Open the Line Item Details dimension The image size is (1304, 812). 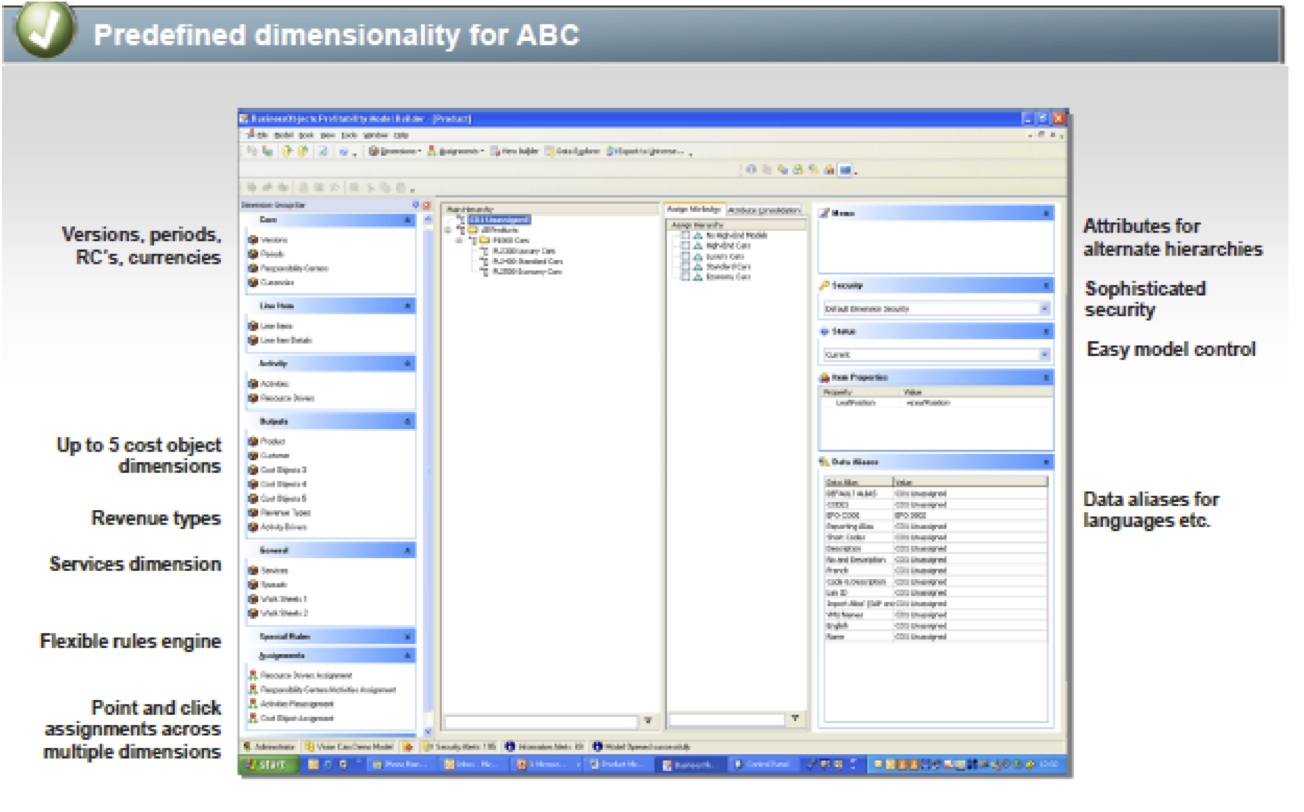click(280, 340)
